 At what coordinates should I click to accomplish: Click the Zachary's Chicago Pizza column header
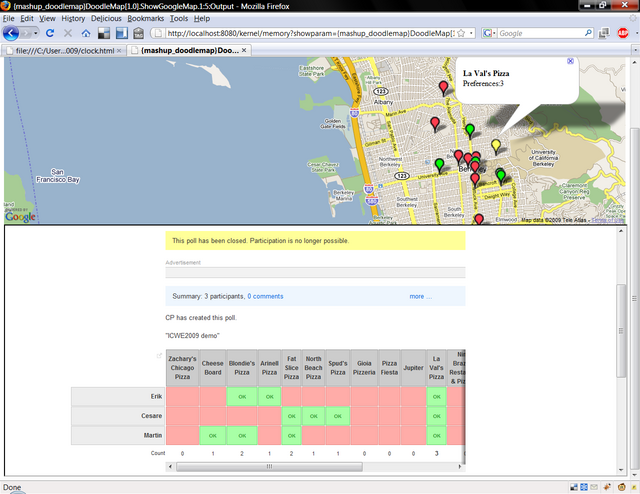(182, 367)
